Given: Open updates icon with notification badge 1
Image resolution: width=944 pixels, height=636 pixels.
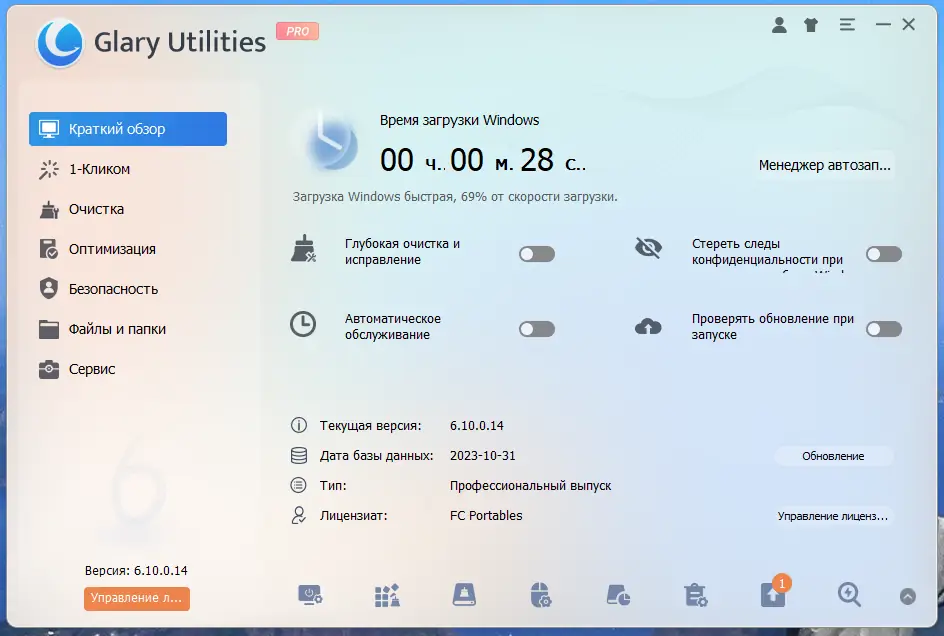Looking at the screenshot, I should (771, 595).
